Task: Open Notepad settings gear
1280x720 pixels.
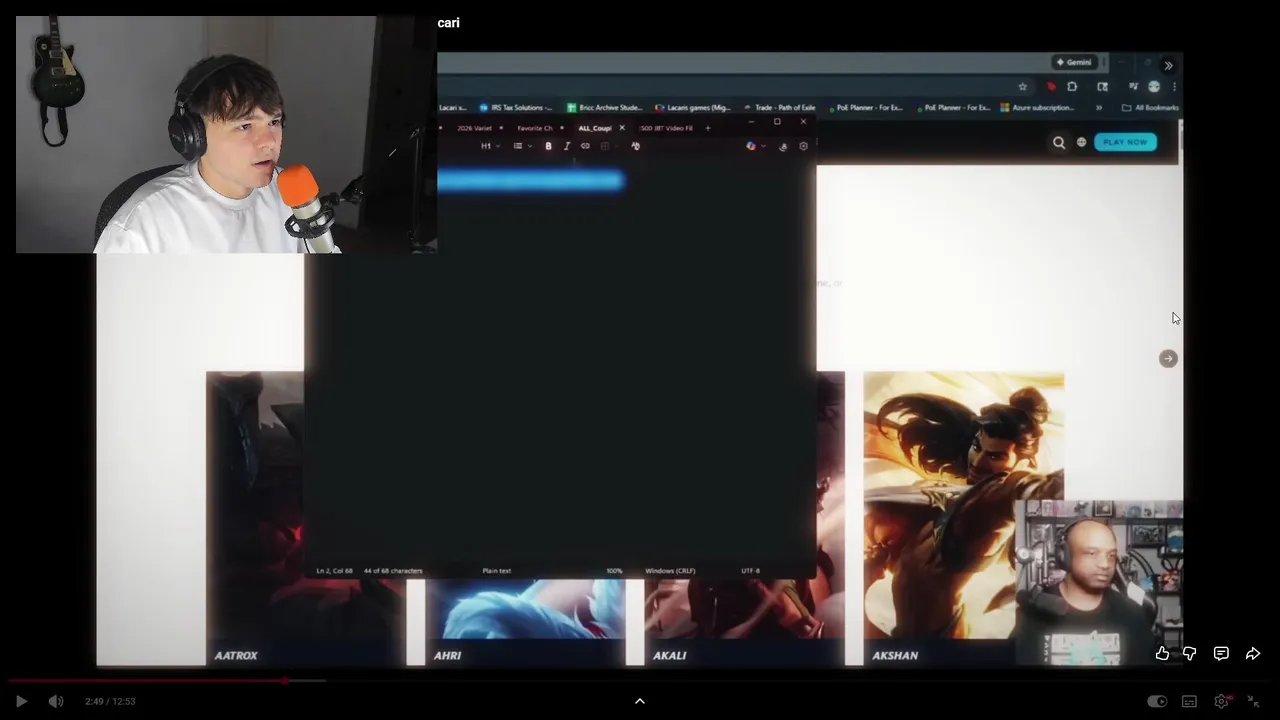Action: [803, 146]
